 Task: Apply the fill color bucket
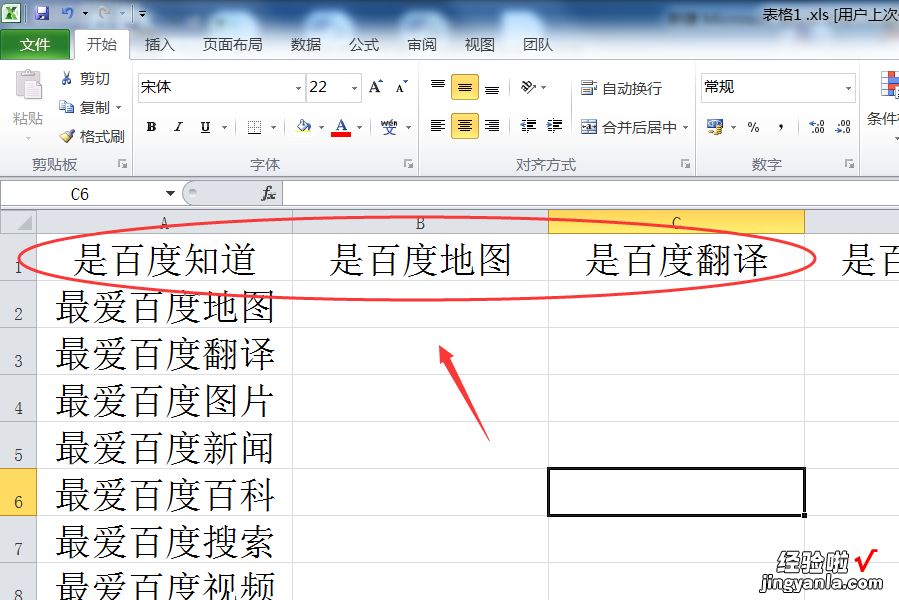point(304,126)
